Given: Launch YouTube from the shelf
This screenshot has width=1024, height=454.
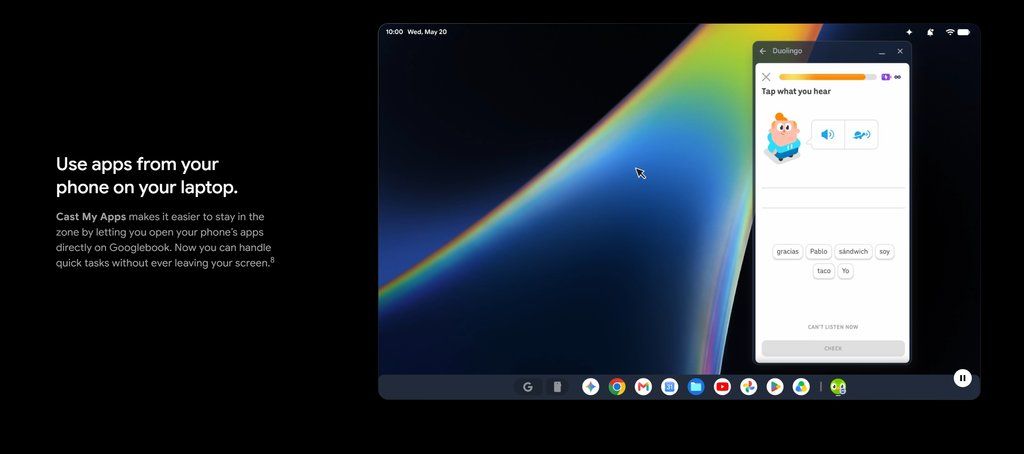Looking at the screenshot, I should click(x=722, y=387).
